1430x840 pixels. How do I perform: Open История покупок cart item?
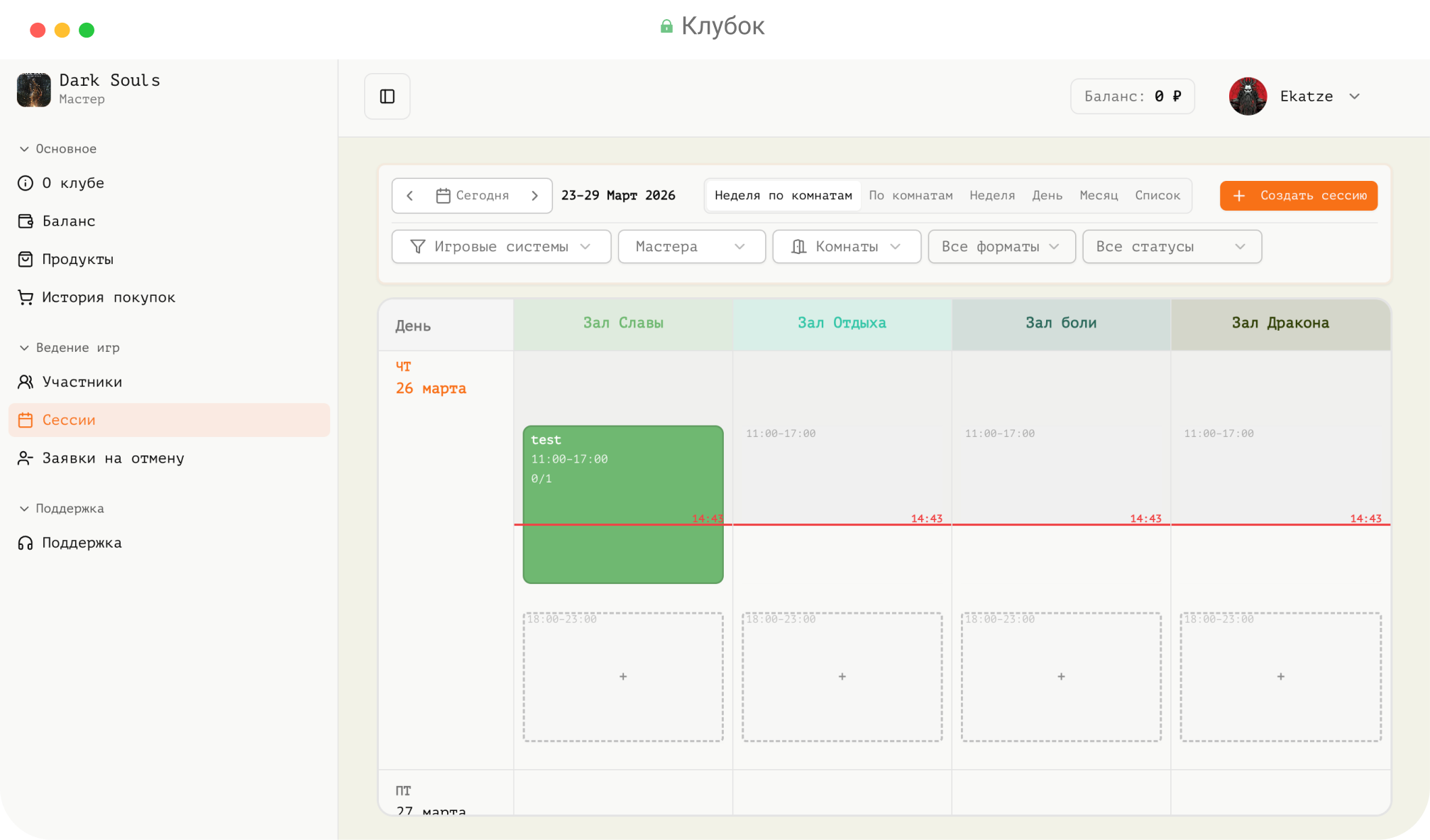108,298
